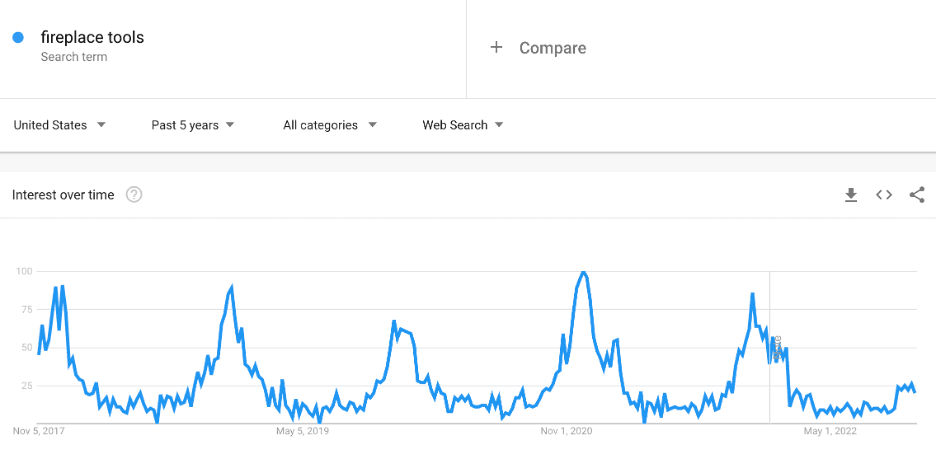Select the Nov 2020 peak at 100

[583, 273]
